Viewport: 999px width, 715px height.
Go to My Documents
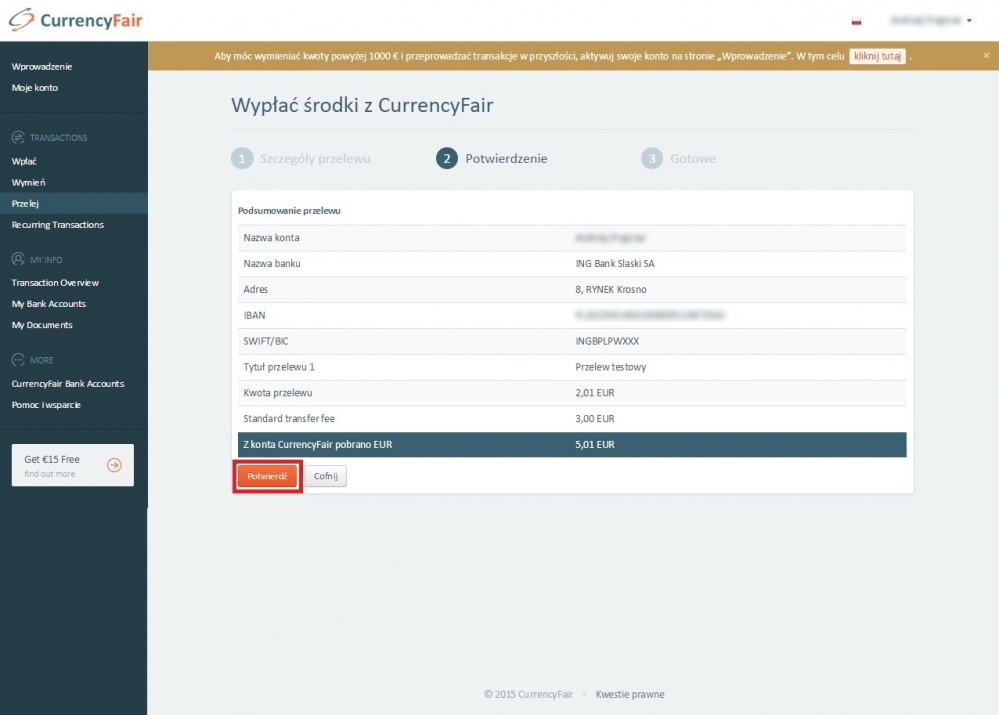[42, 325]
